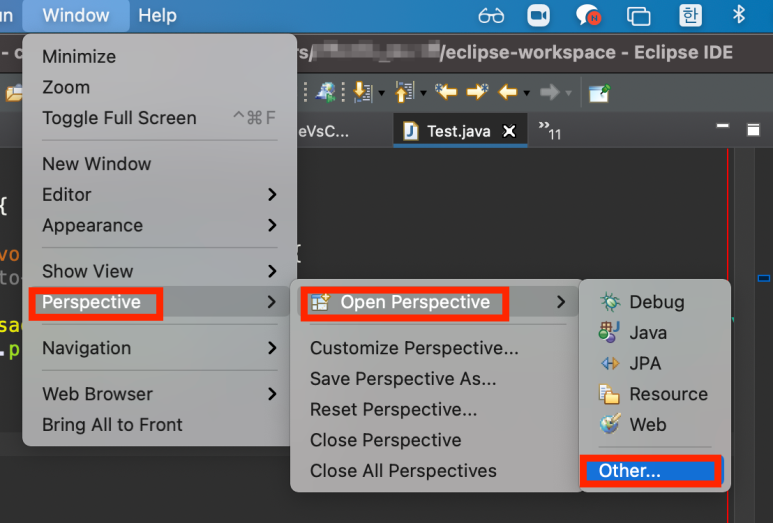This screenshot has height=523, width=773.
Task: Choose the Resource perspective folder icon
Action: pos(609,394)
